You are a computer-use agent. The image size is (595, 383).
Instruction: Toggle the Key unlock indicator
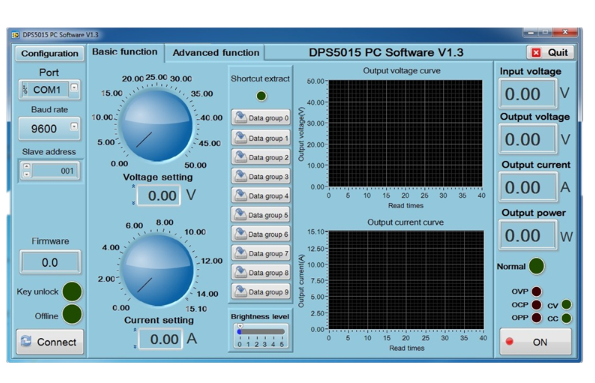tap(72, 292)
